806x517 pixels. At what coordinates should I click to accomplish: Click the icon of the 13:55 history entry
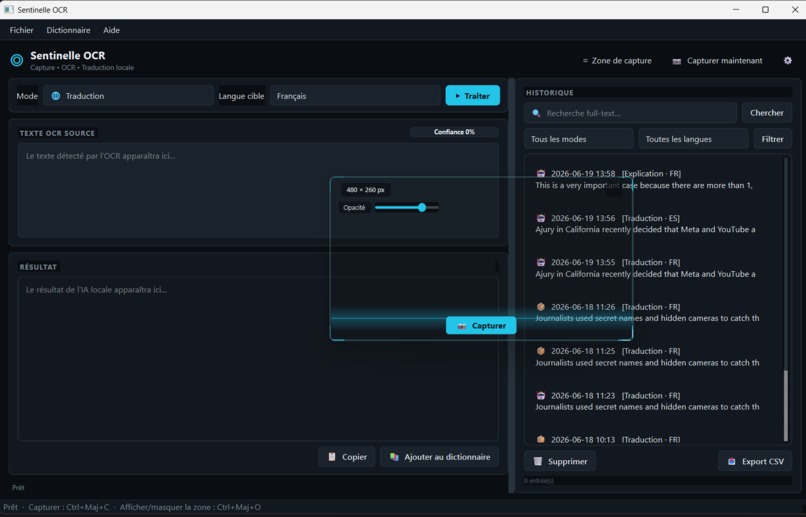click(541, 262)
